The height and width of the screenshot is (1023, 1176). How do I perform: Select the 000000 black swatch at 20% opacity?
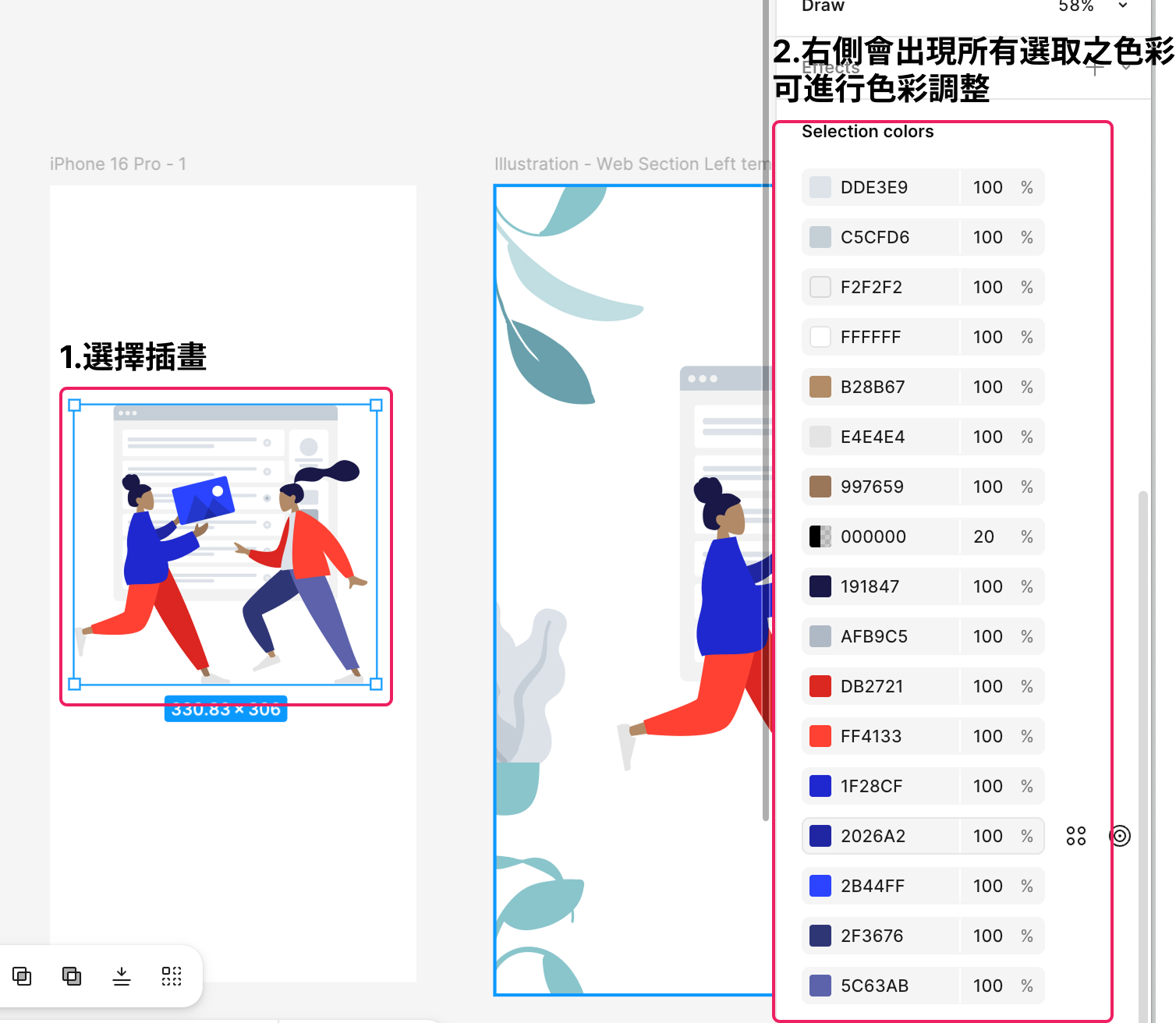820,536
